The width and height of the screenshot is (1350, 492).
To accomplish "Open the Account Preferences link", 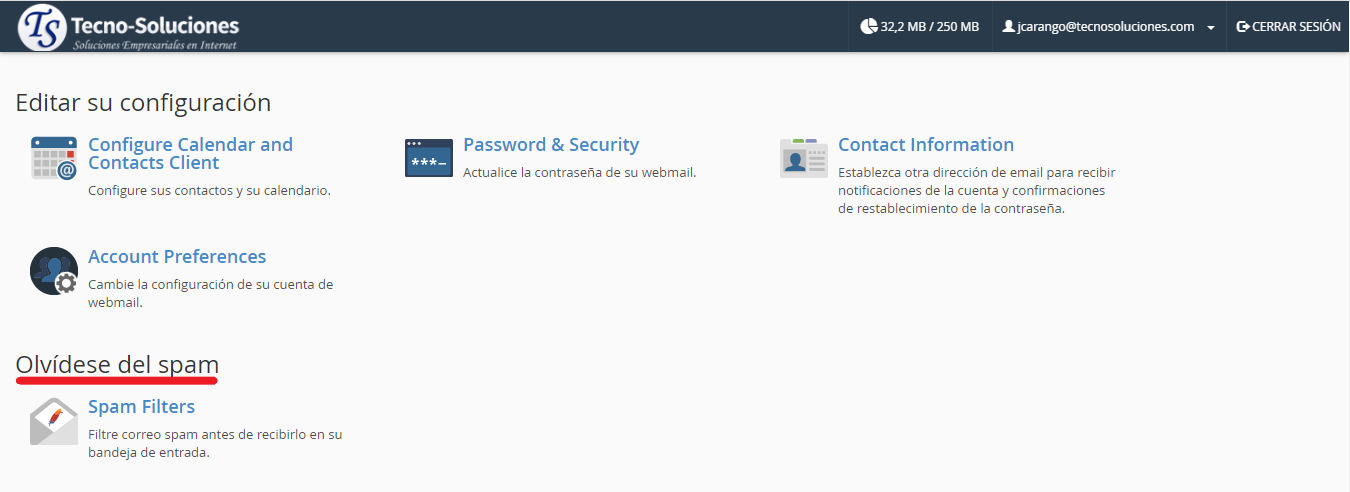I will coord(177,257).
